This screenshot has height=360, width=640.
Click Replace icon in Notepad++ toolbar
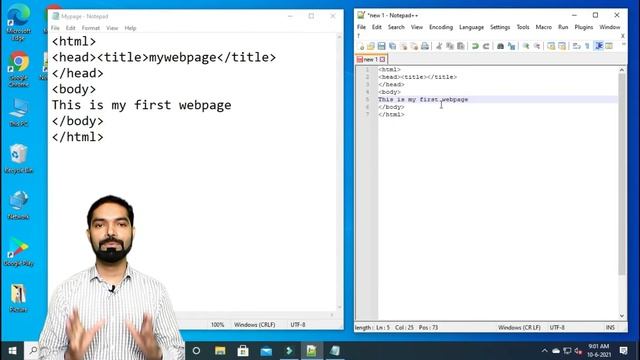tap(511, 46)
